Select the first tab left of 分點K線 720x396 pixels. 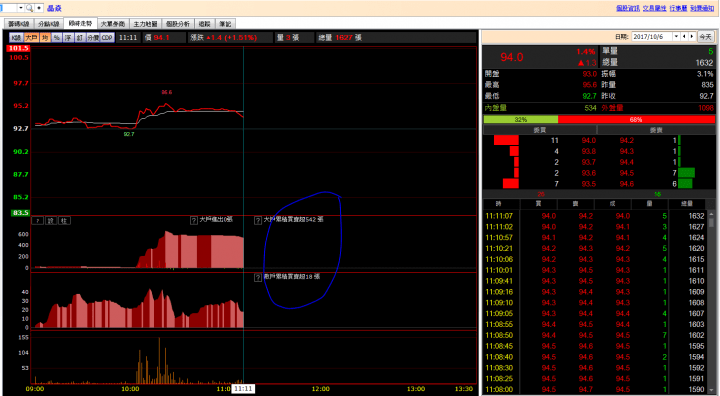pyautogui.click(x=19, y=24)
